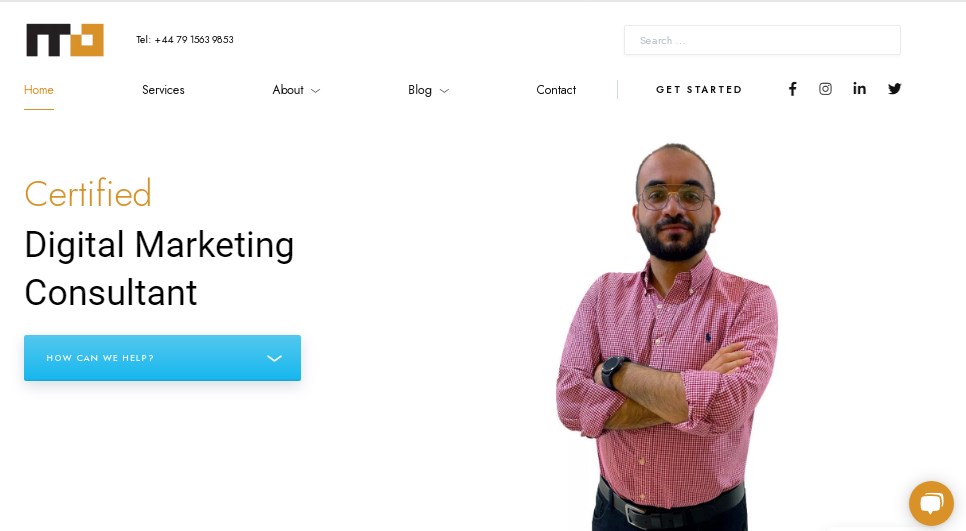Open the Contact menu item
The image size is (966, 531).
(556, 90)
